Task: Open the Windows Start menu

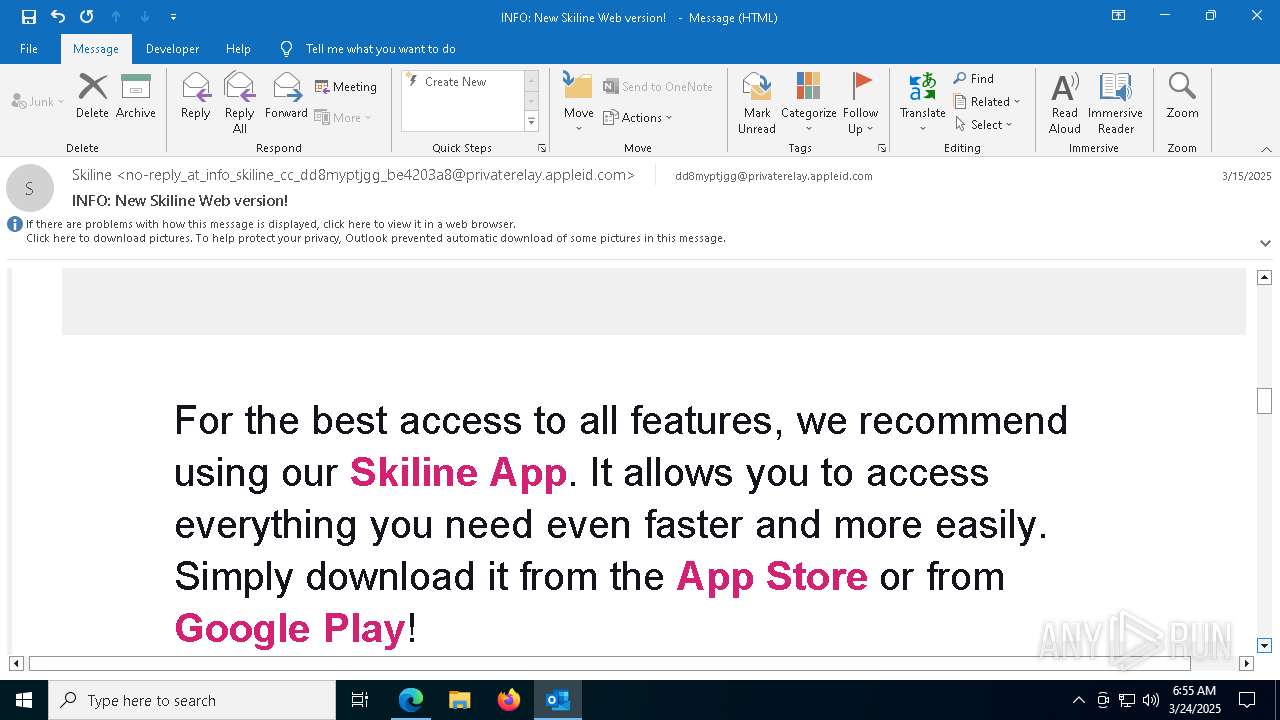Action: tap(24, 700)
